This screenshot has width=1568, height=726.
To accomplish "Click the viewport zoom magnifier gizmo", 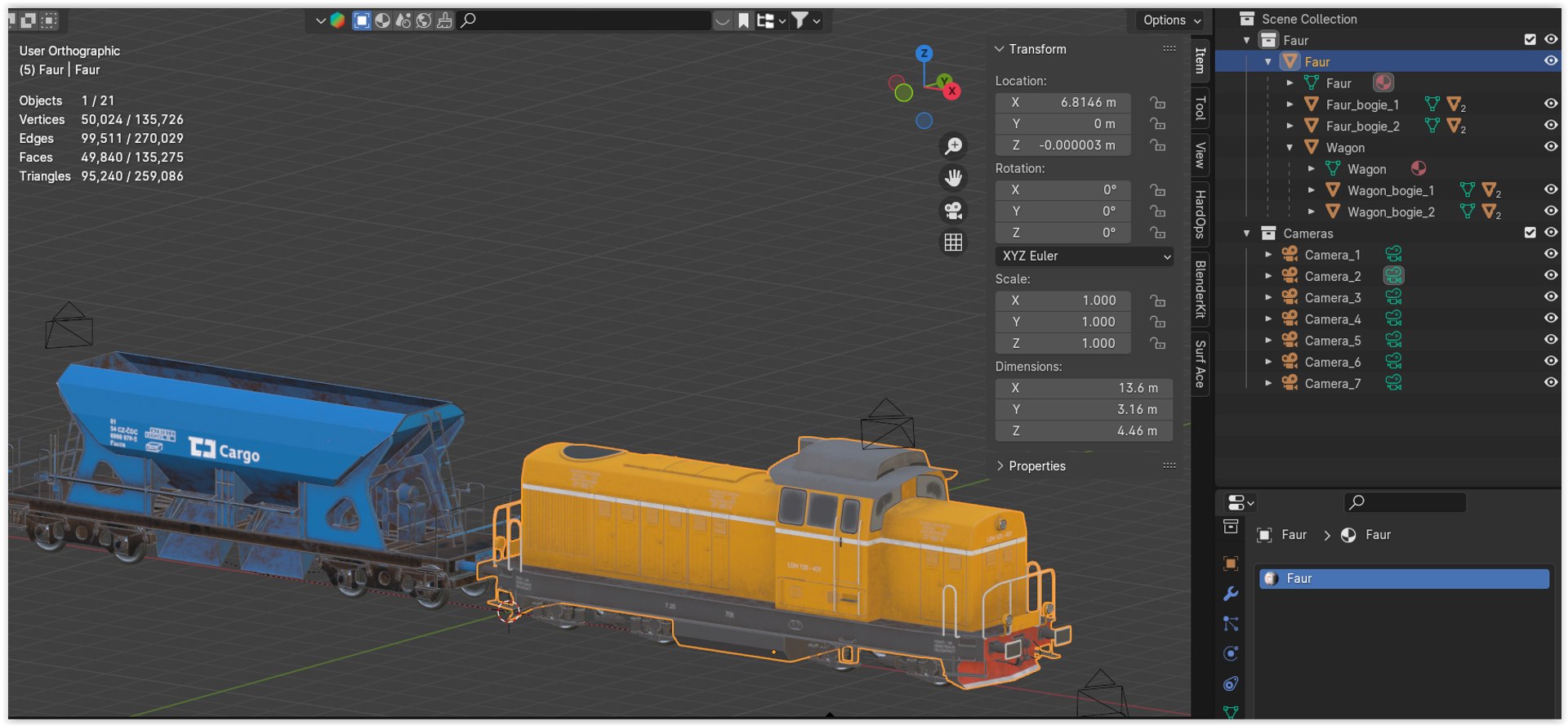I will 953,146.
